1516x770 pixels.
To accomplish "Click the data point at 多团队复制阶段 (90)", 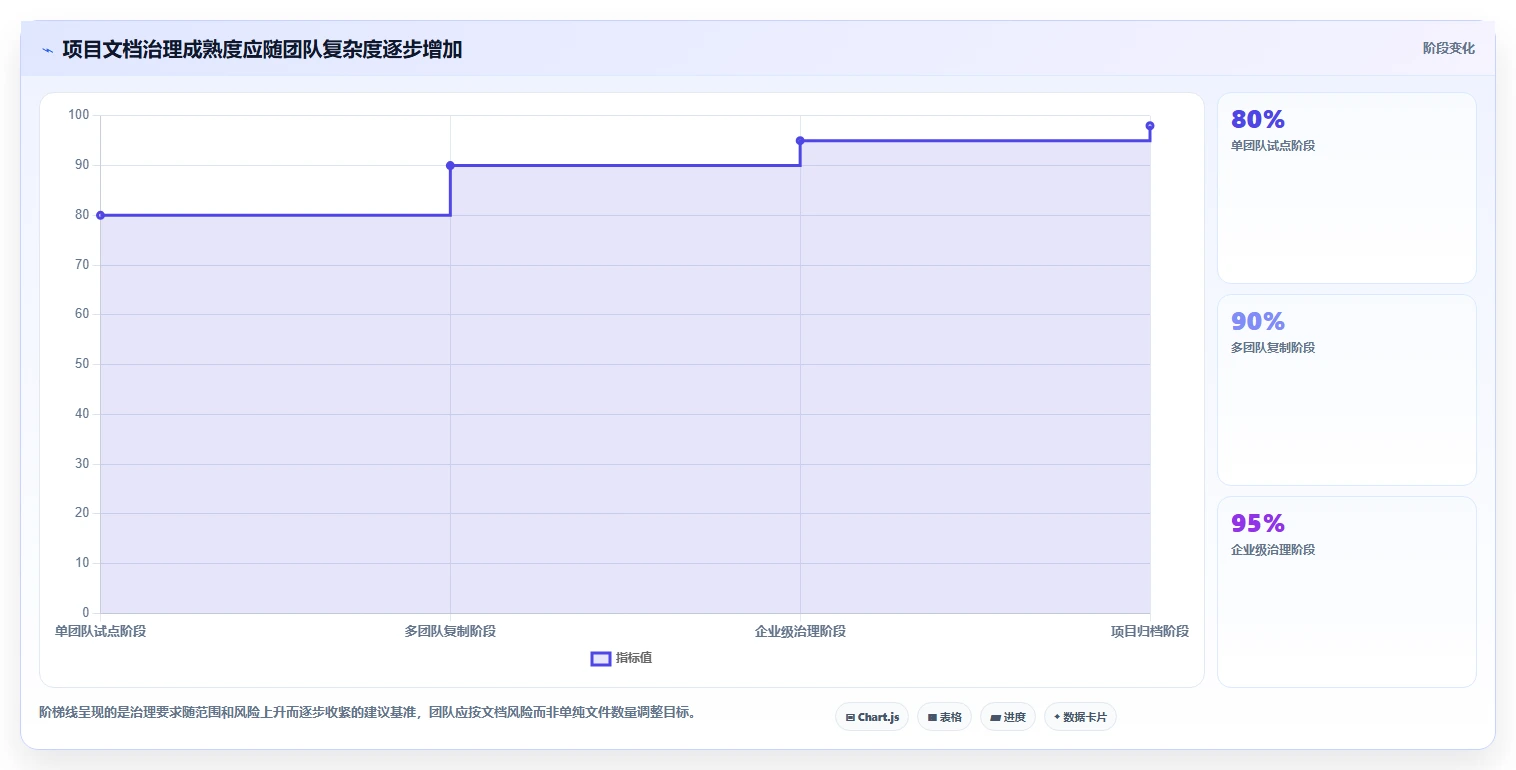I will click(450, 165).
